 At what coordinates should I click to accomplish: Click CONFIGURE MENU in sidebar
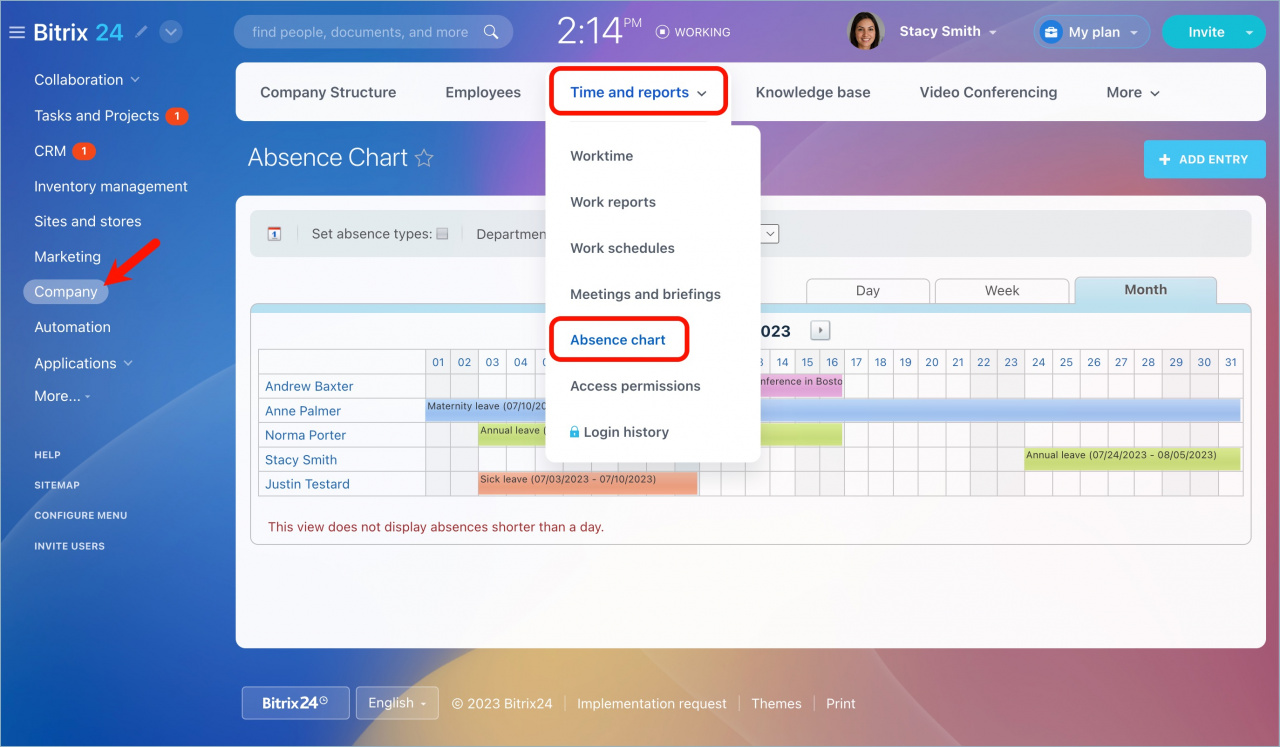81,516
